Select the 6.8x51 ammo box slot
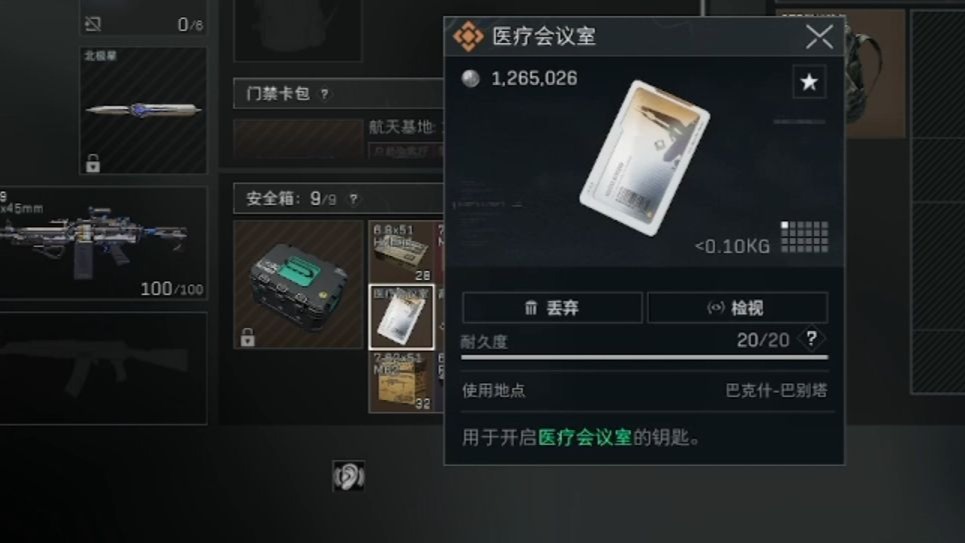Image resolution: width=965 pixels, height=543 pixels. click(x=401, y=252)
